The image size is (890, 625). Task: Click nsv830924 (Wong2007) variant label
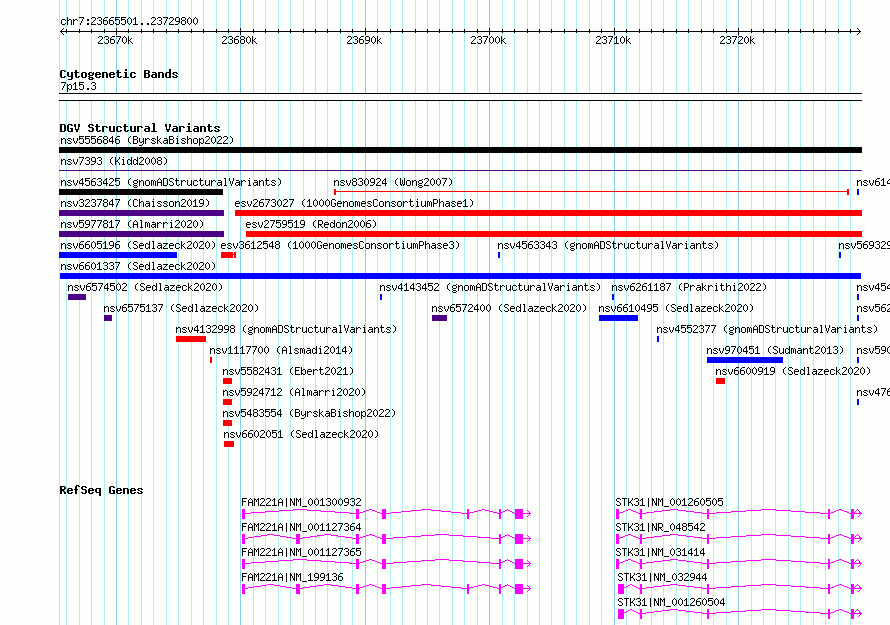[x=393, y=182]
